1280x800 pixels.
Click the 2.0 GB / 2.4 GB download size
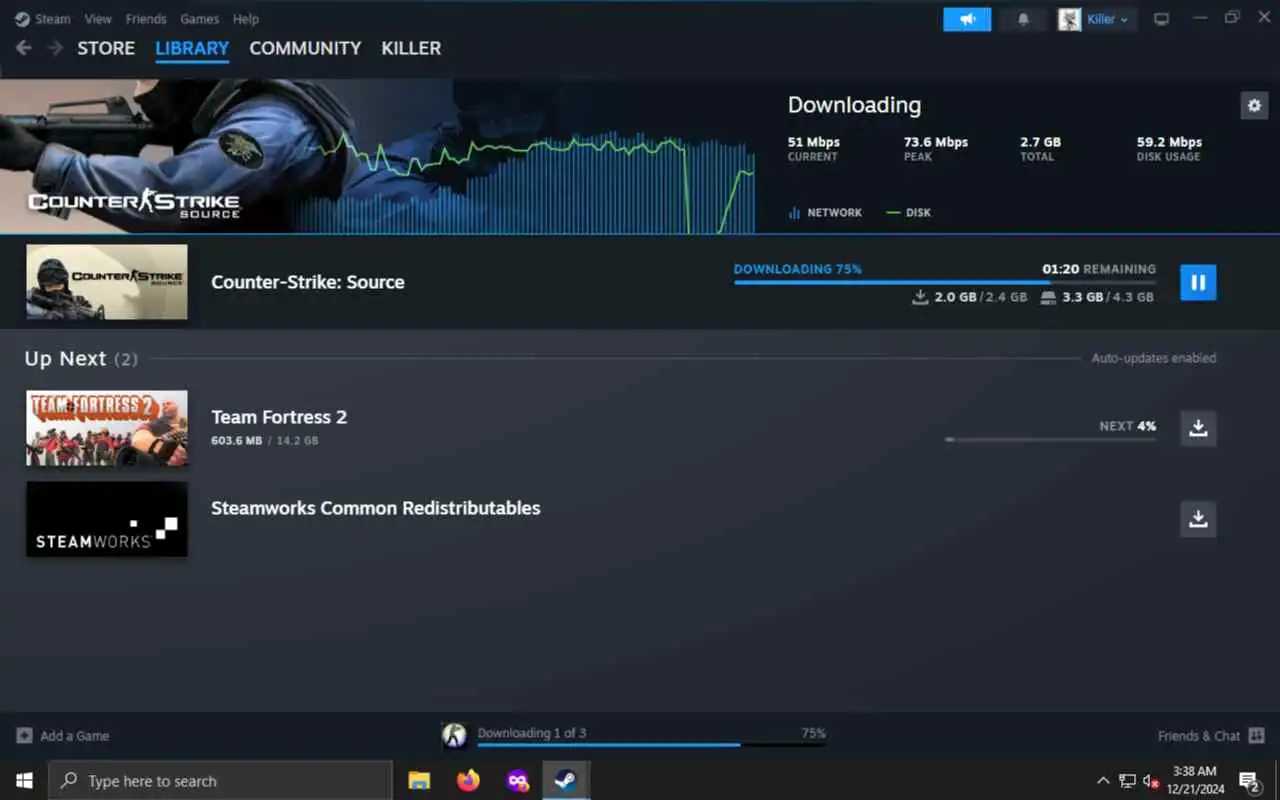coord(970,297)
